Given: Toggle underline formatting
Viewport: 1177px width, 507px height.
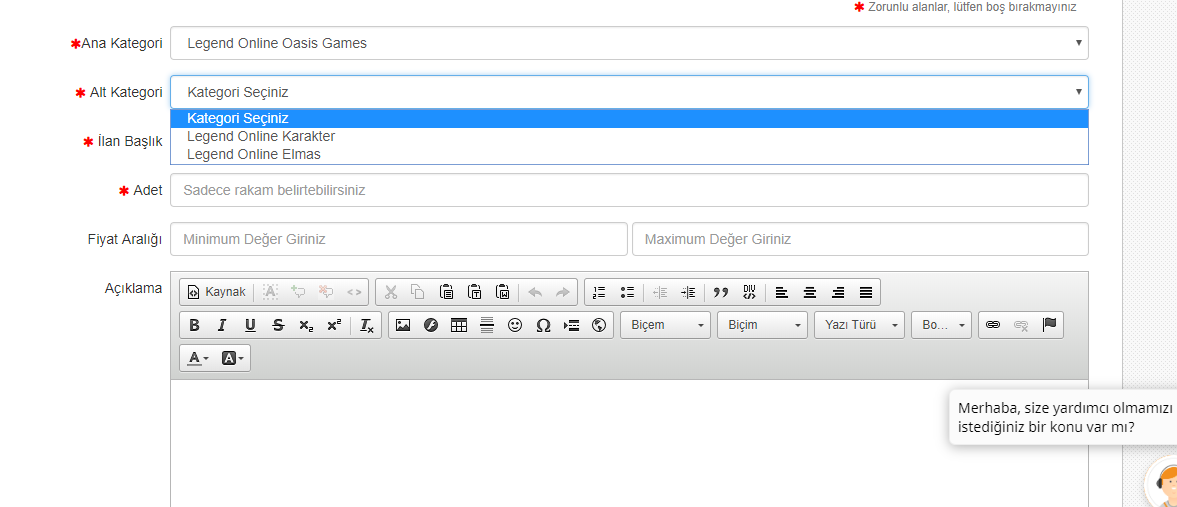Looking at the screenshot, I should [x=251, y=325].
